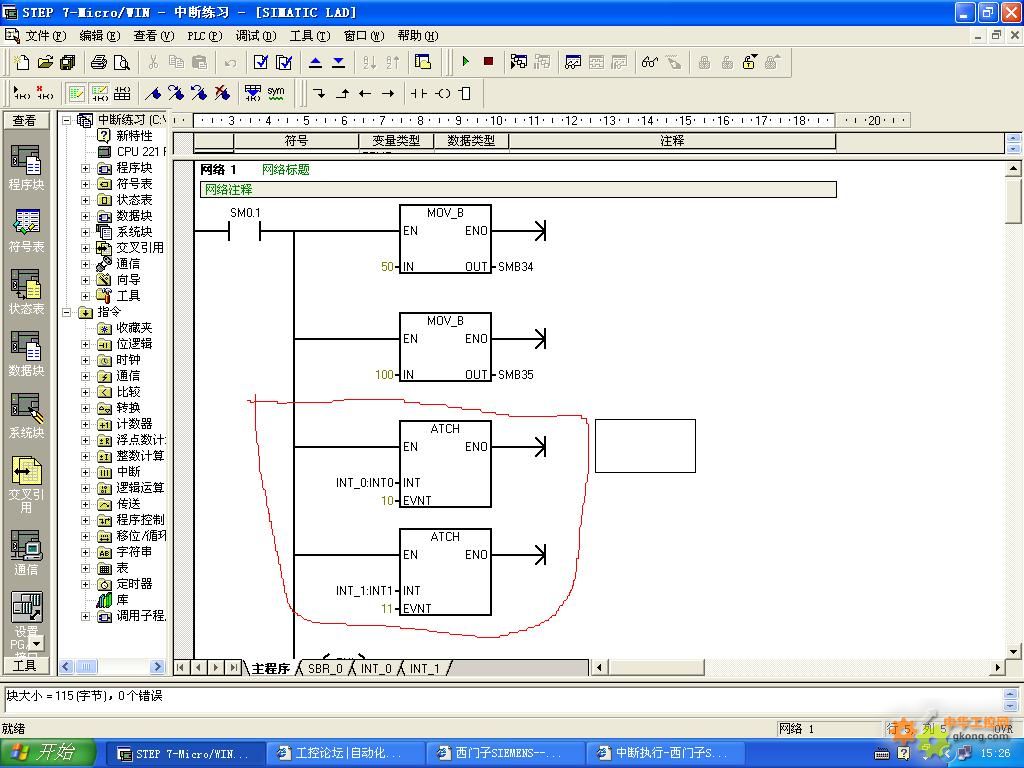Click the editor horizontal scrollbar right arrow
This screenshot has width=1024, height=768.
coord(997,667)
